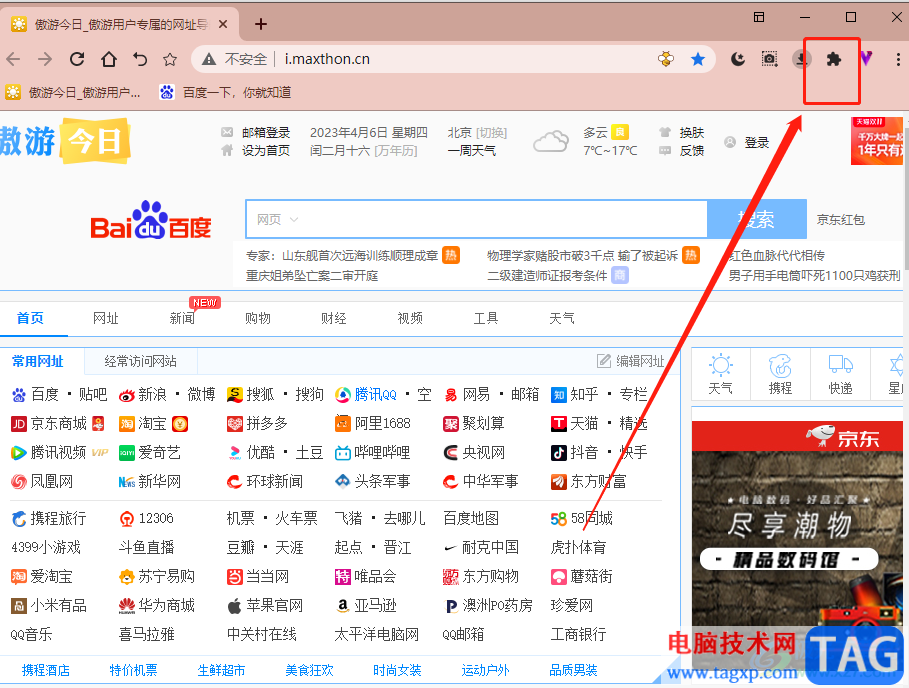Click 设为首页 link

pyautogui.click(x=266, y=151)
